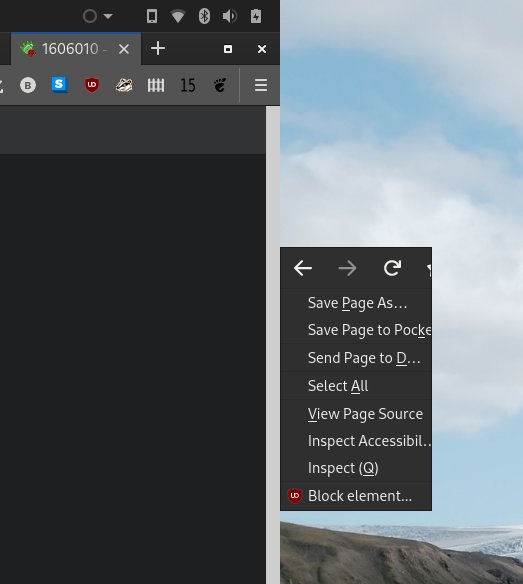Click the forward arrow in context menu

(347, 268)
